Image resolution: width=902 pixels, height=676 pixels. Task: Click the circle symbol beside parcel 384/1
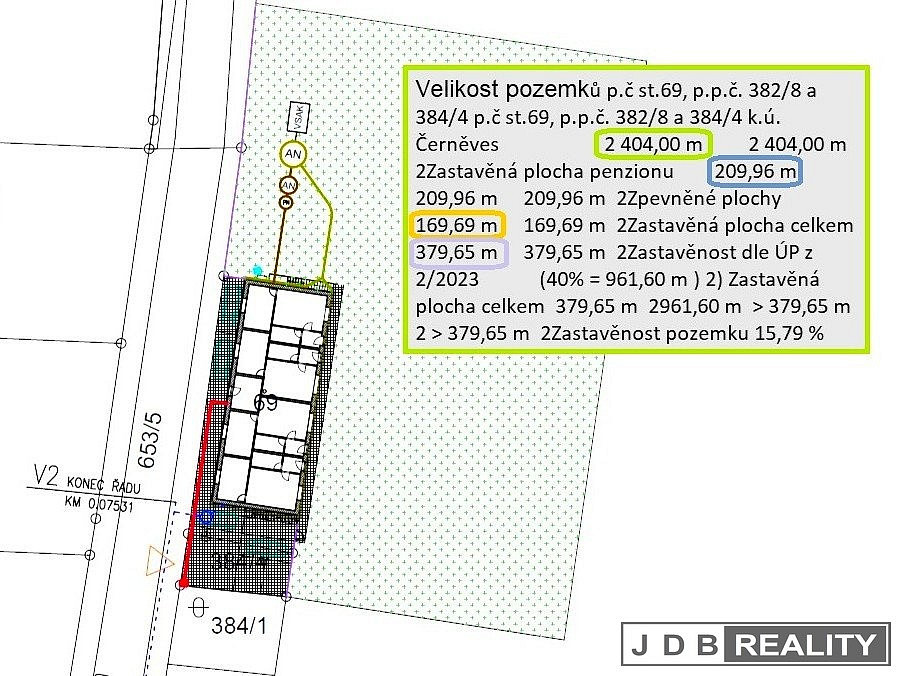click(x=198, y=606)
